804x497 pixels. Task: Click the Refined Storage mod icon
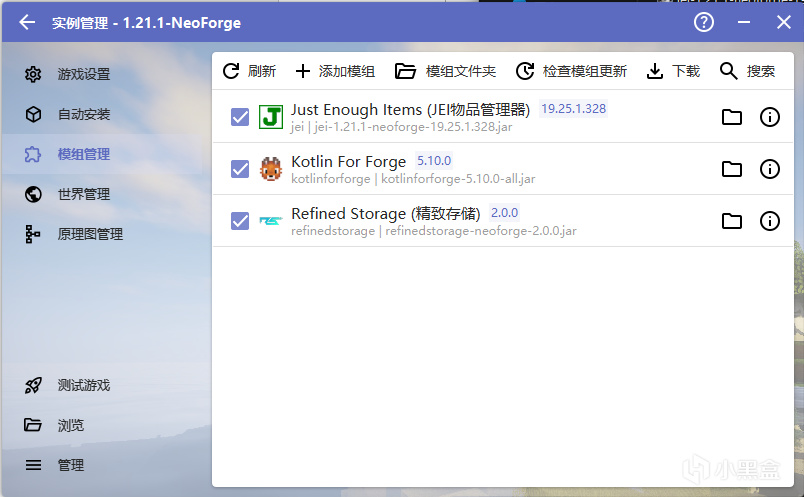[271, 221]
